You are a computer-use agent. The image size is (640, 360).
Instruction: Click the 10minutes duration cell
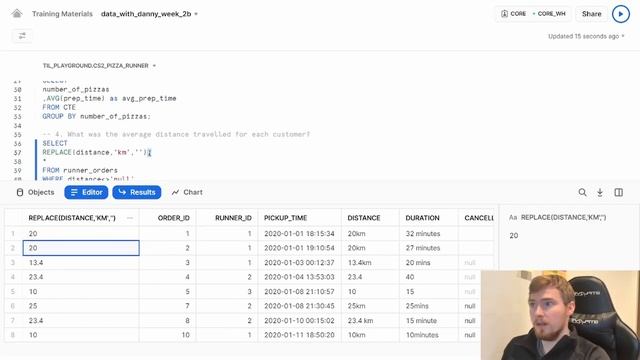[x=429, y=335]
